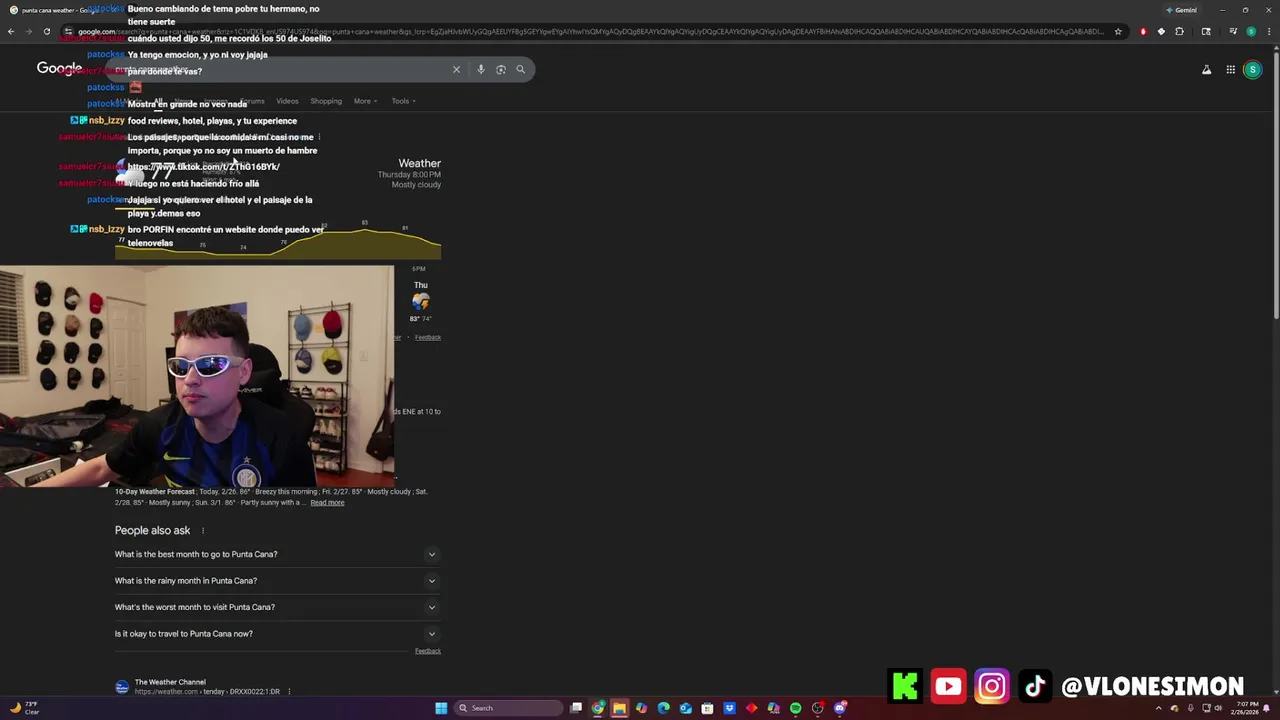
Task: Start voice search via microphone icon
Action: click(481, 69)
